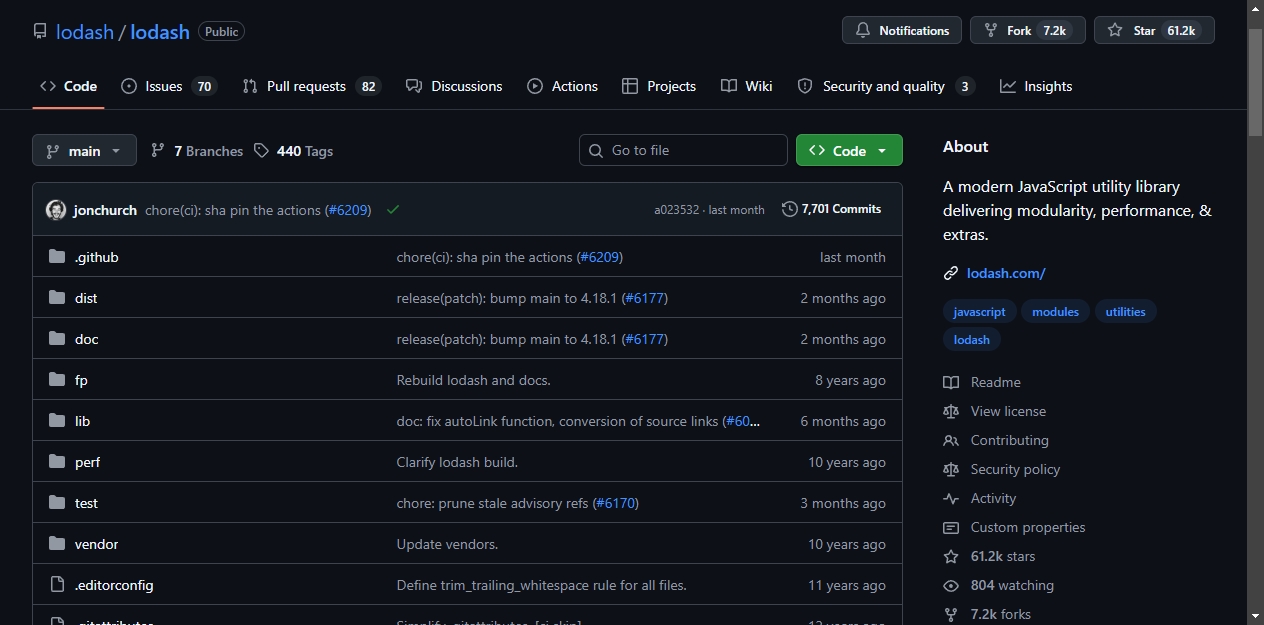Click the green commit status checkmark
The image size is (1264, 625).
[393, 209]
